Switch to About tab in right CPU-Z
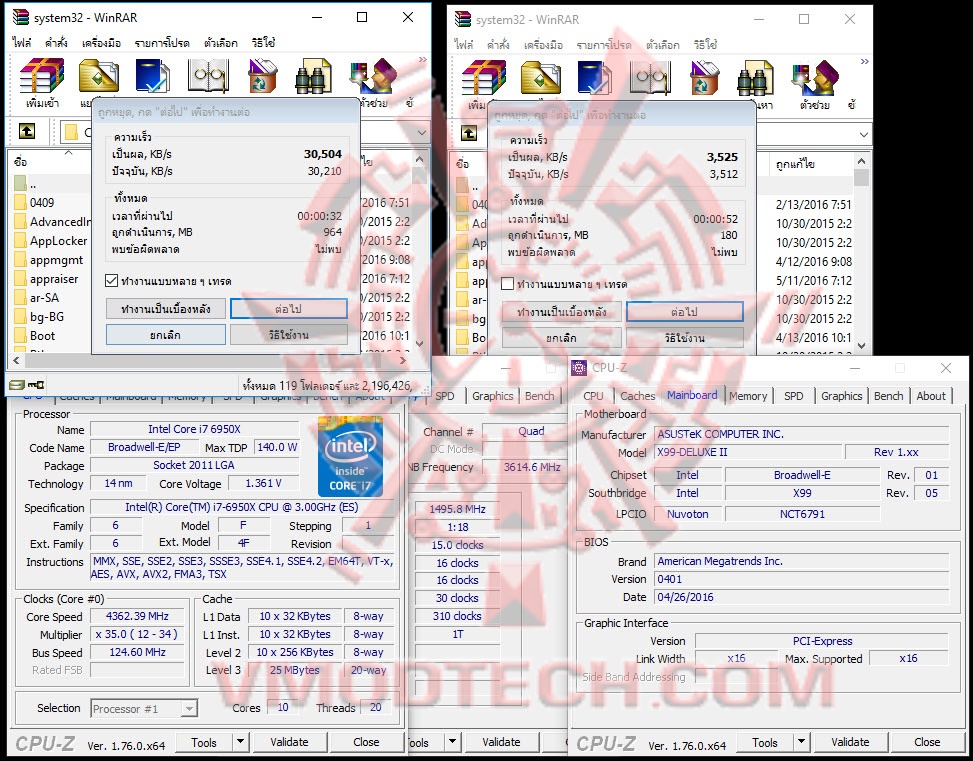This screenshot has height=761, width=973. point(931,395)
